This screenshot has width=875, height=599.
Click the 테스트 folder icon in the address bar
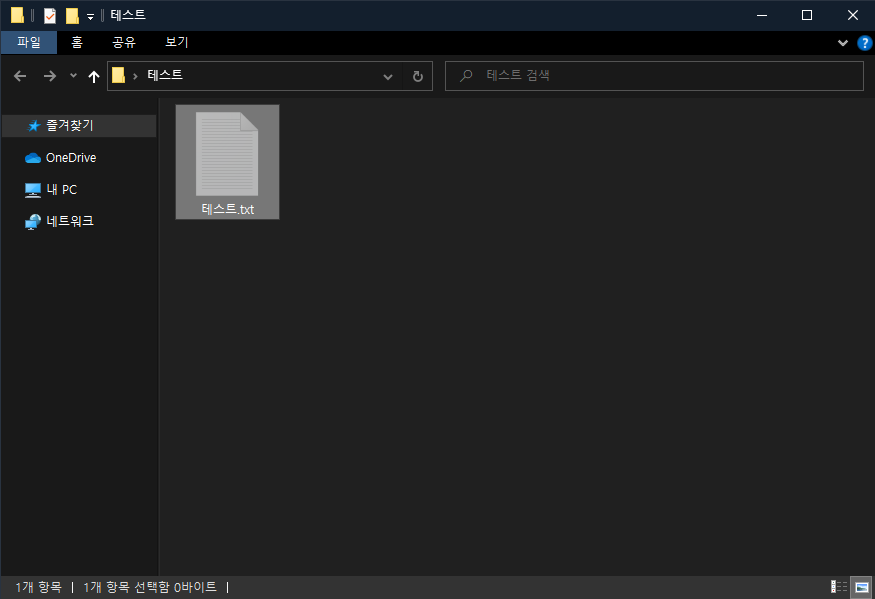[119, 75]
